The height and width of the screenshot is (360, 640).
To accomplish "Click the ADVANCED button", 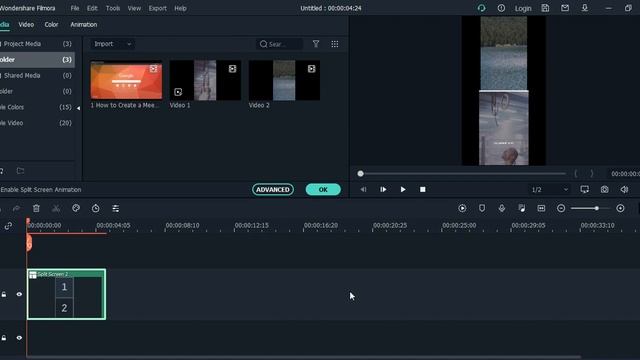I will click(273, 189).
